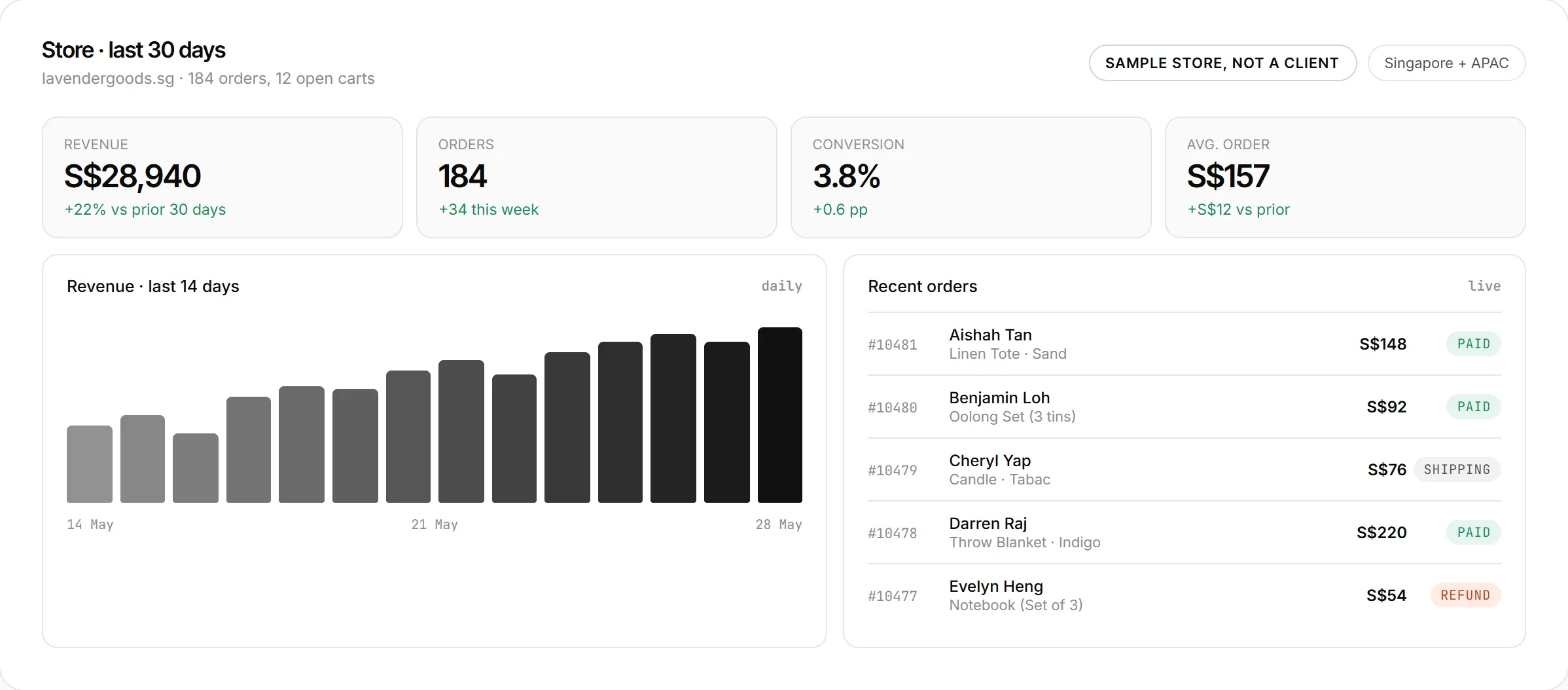Click the '+34 this week' text
This screenshot has height=690, width=1568.
click(488, 209)
